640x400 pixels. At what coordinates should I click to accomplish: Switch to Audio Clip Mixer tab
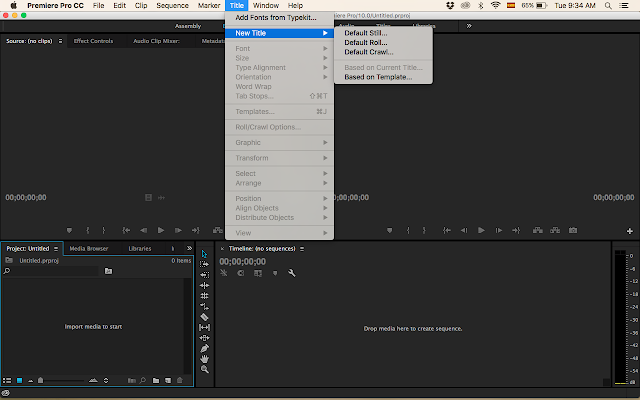pyautogui.click(x=156, y=41)
